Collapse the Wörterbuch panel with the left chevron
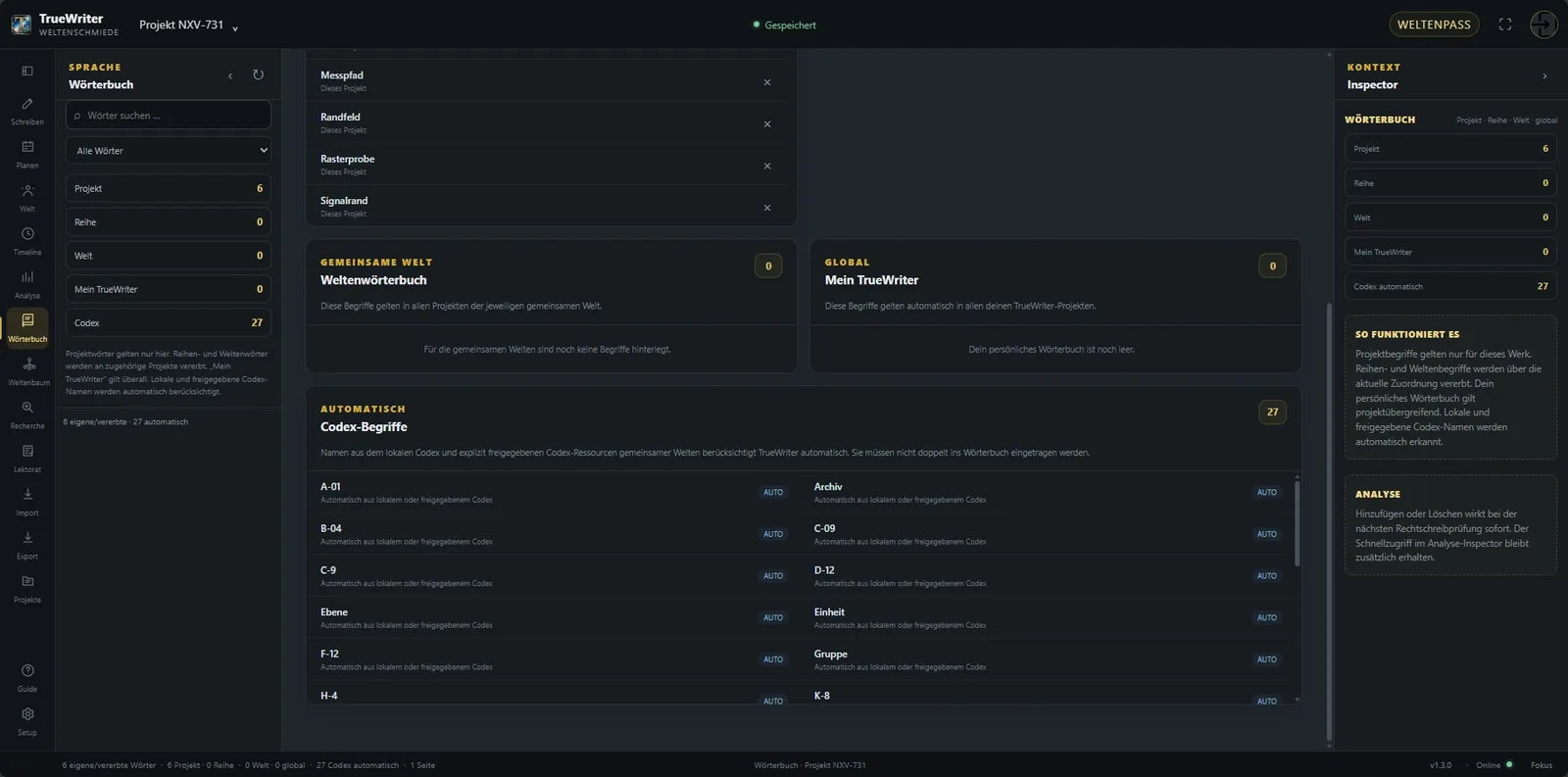 [x=230, y=75]
